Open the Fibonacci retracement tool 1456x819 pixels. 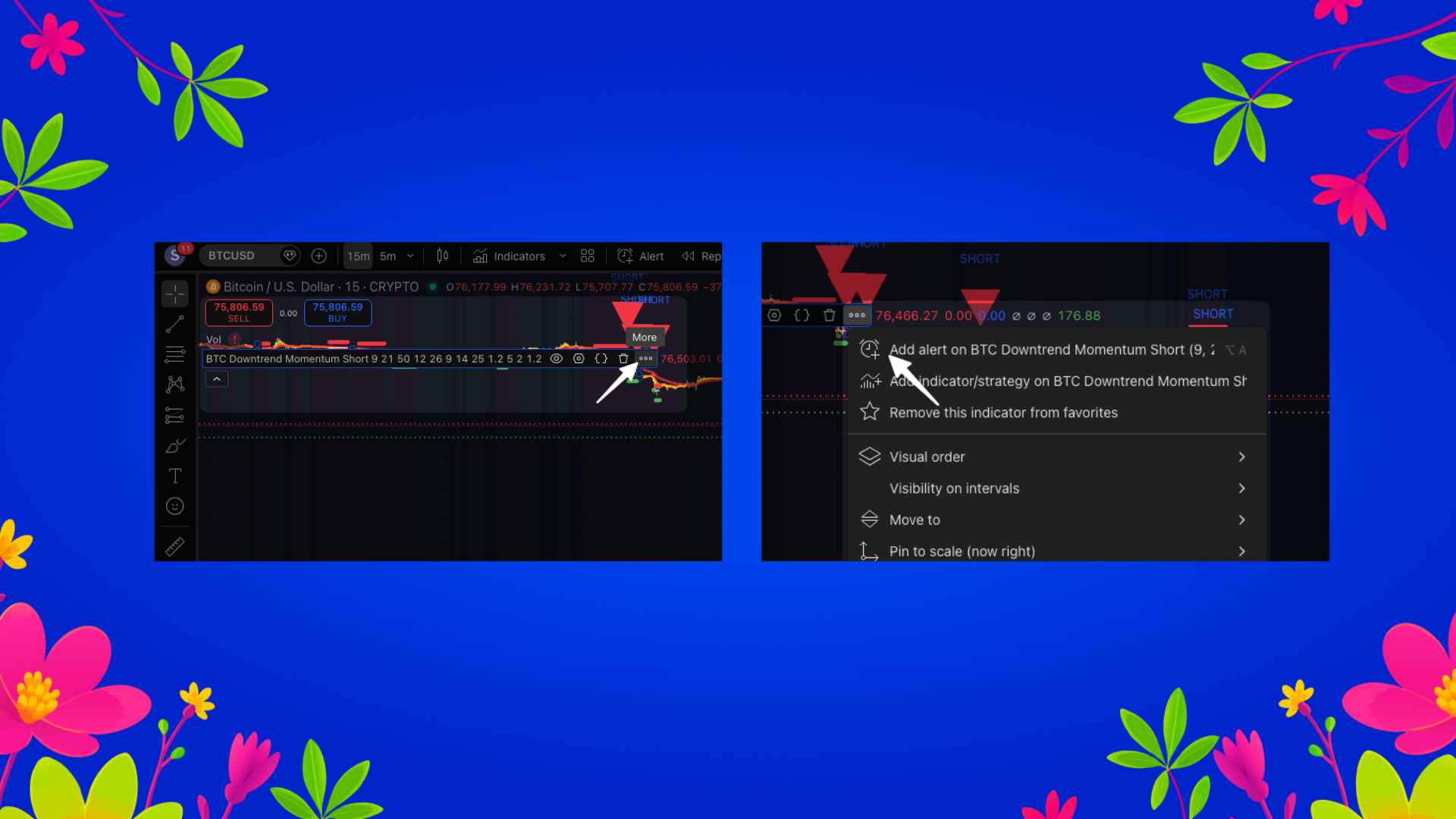tap(175, 354)
